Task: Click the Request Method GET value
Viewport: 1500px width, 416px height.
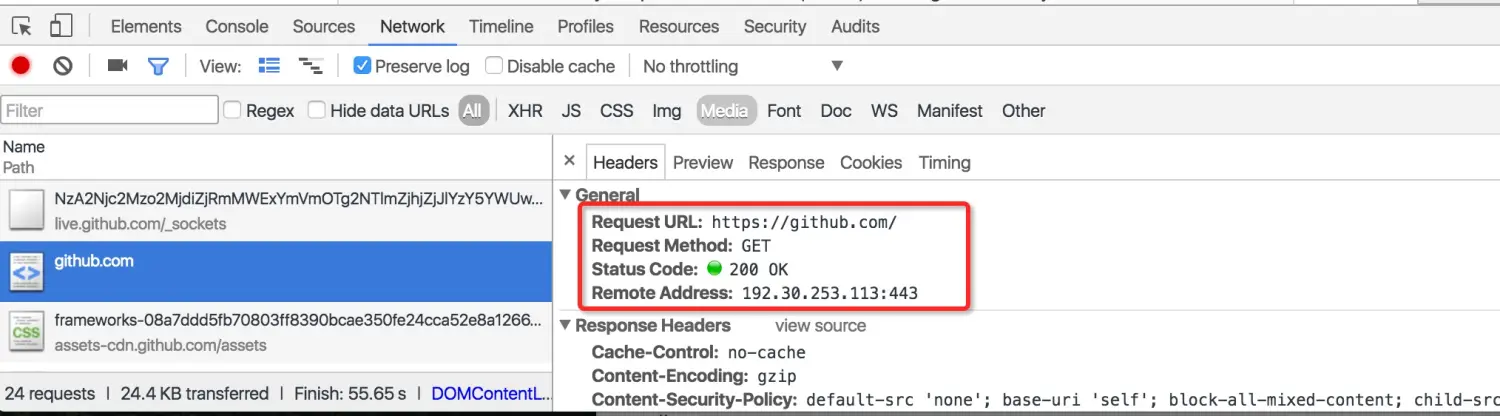Action: [756, 245]
